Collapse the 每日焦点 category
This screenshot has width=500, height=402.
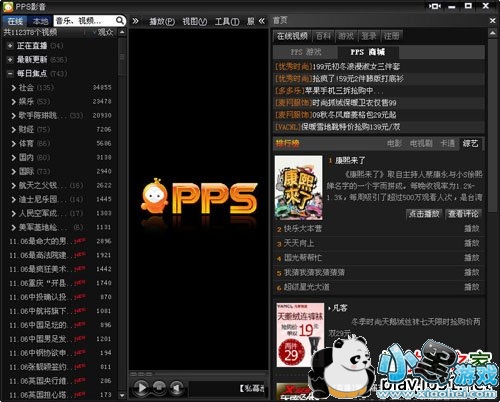point(10,74)
